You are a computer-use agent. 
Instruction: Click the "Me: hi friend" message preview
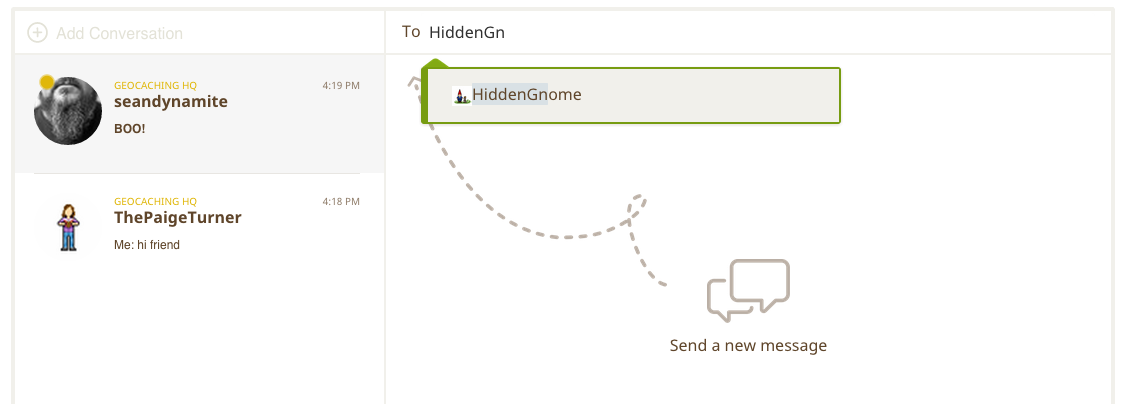(x=147, y=245)
